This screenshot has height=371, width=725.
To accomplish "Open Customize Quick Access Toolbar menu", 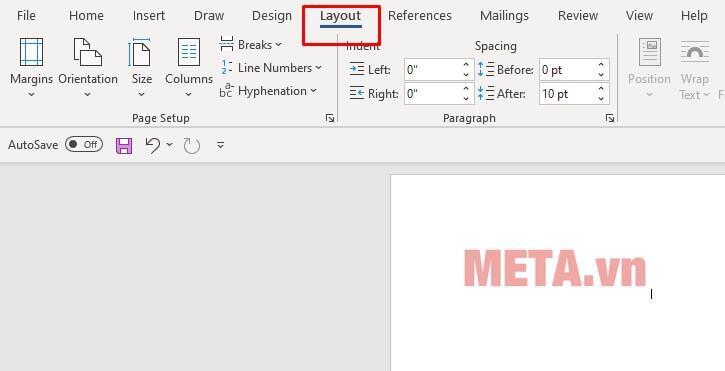I will pos(221,145).
